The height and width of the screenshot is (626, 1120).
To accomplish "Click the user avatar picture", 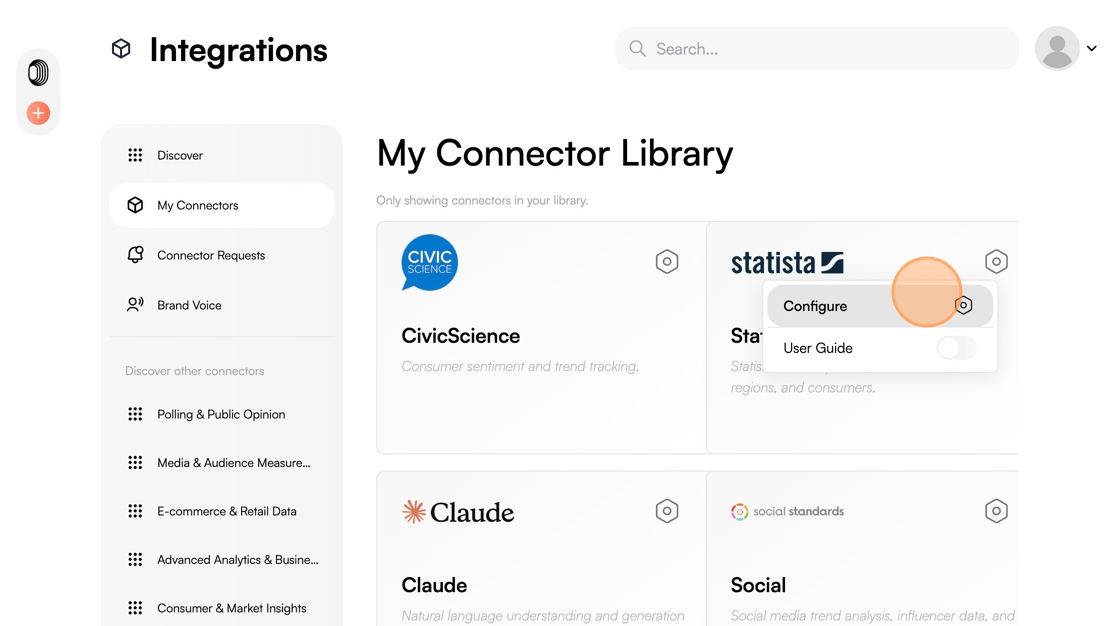I will pos(1057,49).
